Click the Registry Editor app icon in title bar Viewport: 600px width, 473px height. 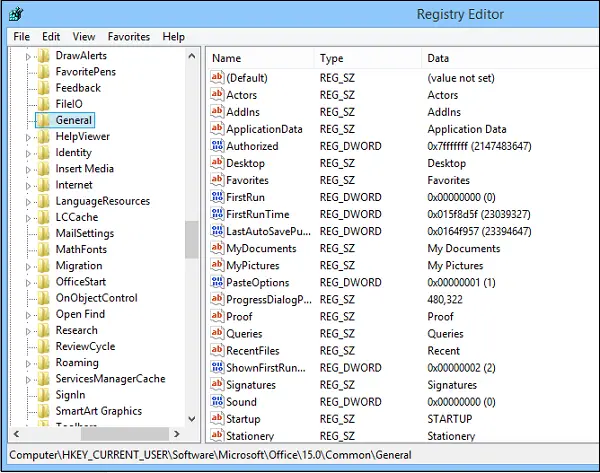tap(16, 14)
